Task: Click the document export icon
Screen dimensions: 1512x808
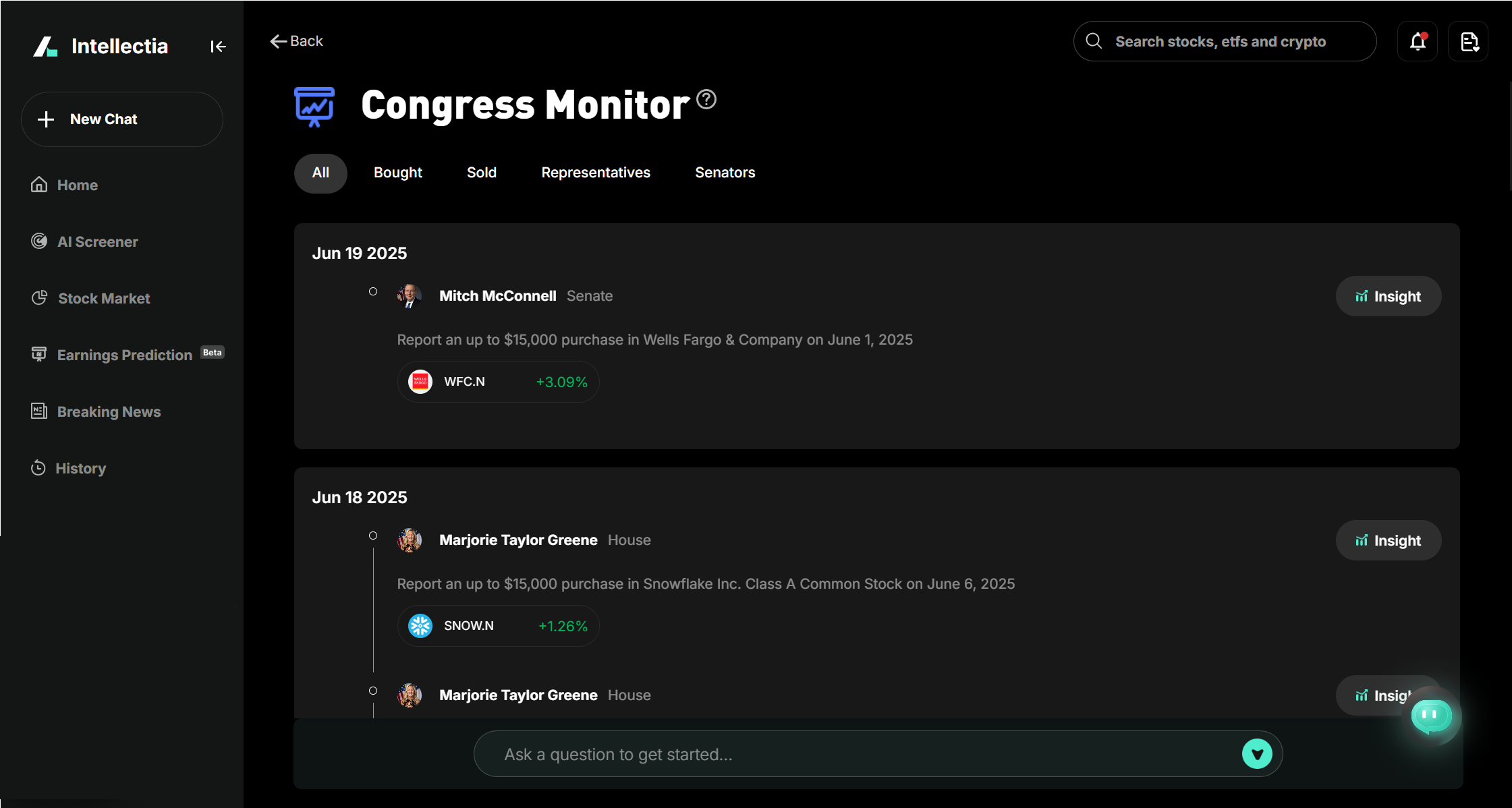Action: tap(1469, 42)
